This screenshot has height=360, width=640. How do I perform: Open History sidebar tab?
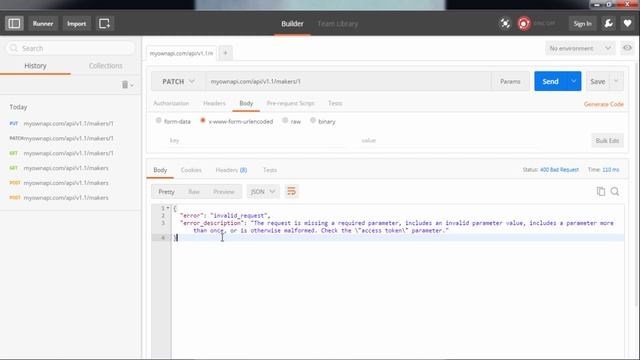35,66
